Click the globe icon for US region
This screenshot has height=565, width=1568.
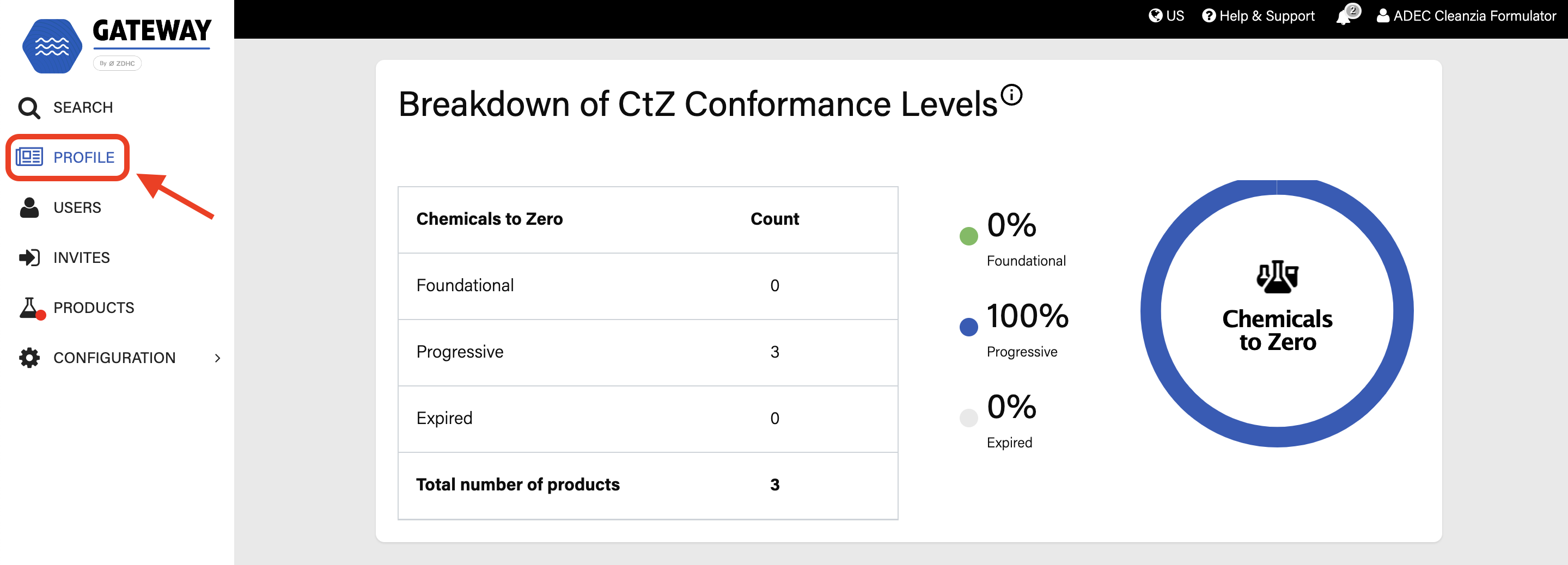[x=1155, y=16]
